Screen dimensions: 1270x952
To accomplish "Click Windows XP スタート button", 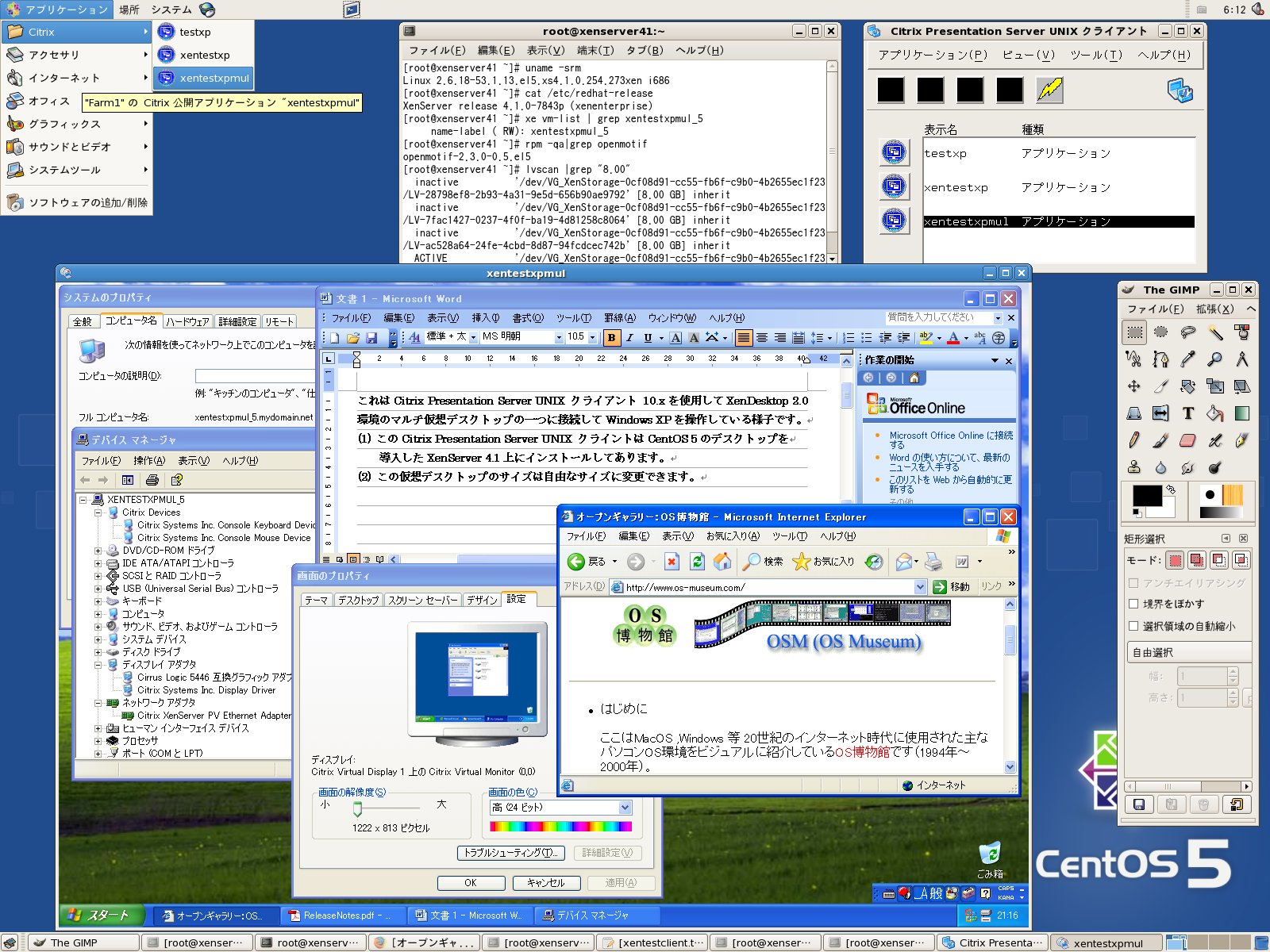I will coord(101,916).
